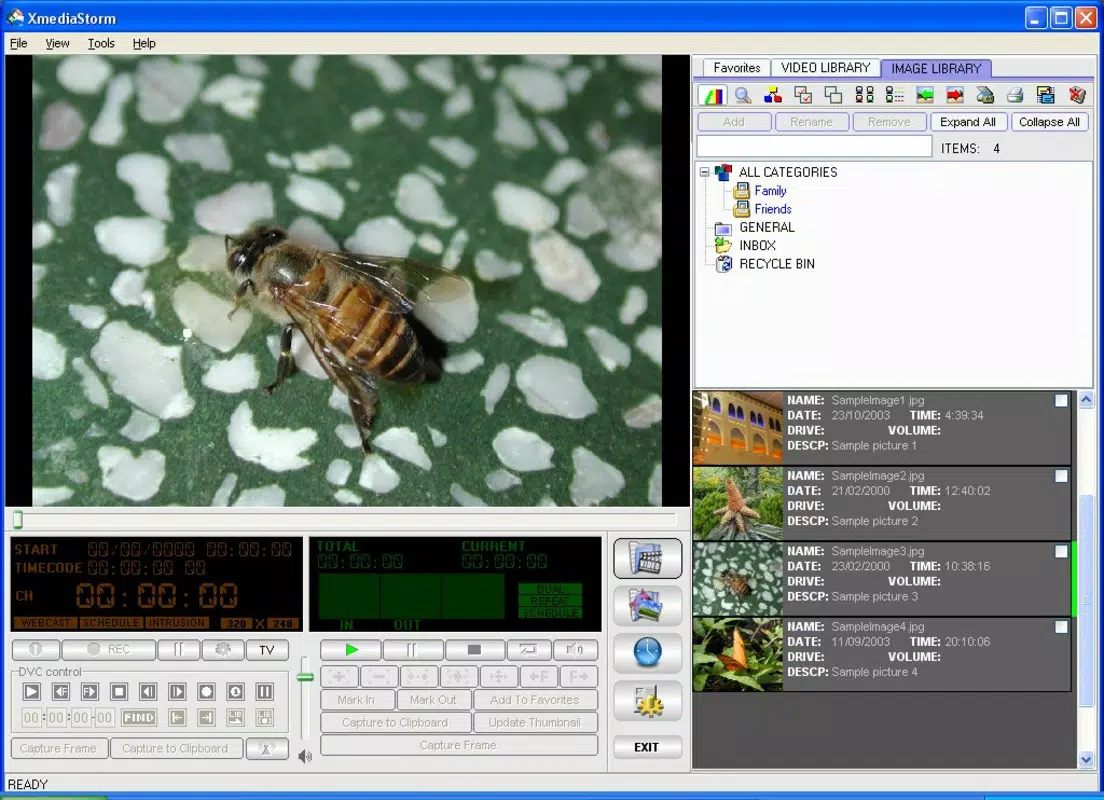The width and height of the screenshot is (1104, 800).
Task: Click the loop repeat playback button
Action: coord(527,649)
